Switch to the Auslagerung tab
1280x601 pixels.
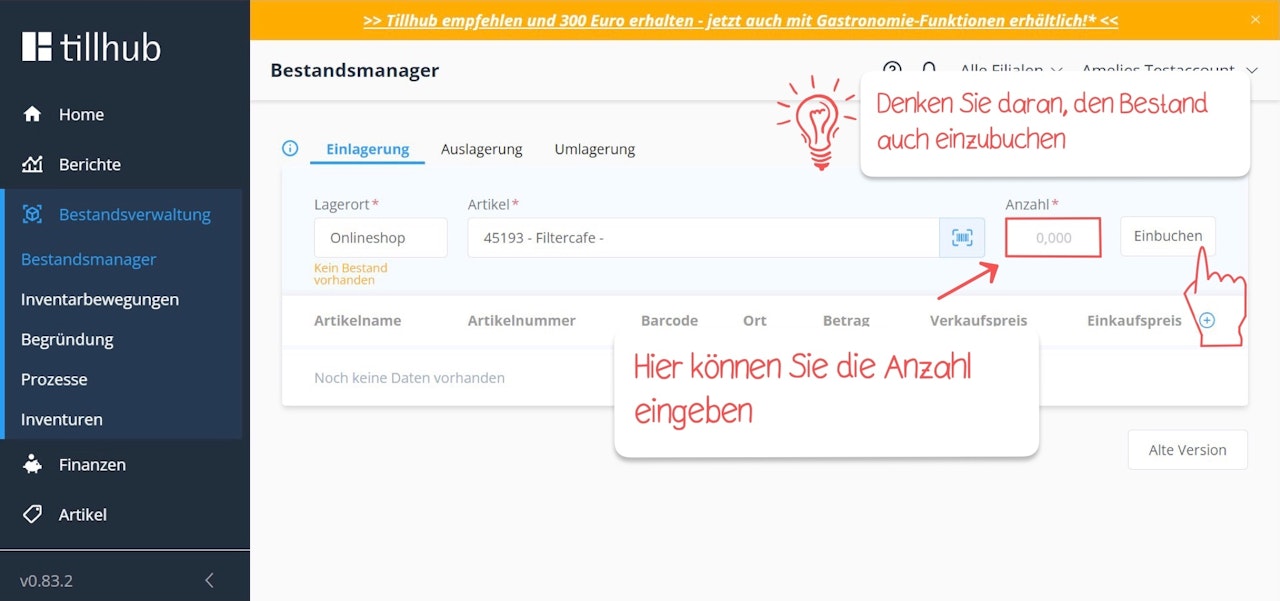481,148
